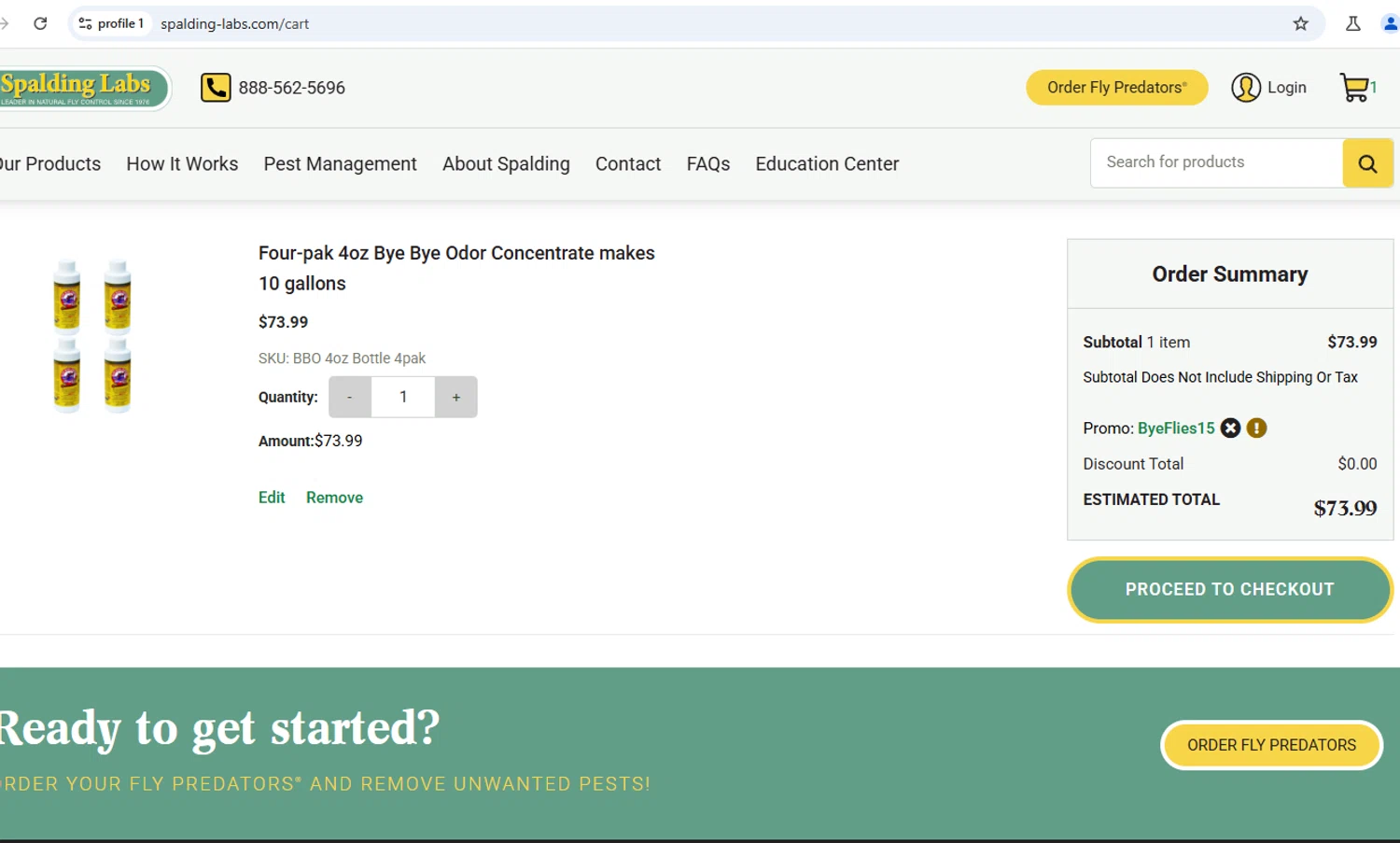Viewport: 1400px width, 843px height.
Task: Click the browser forward arrow
Action: pyautogui.click(x=4, y=23)
